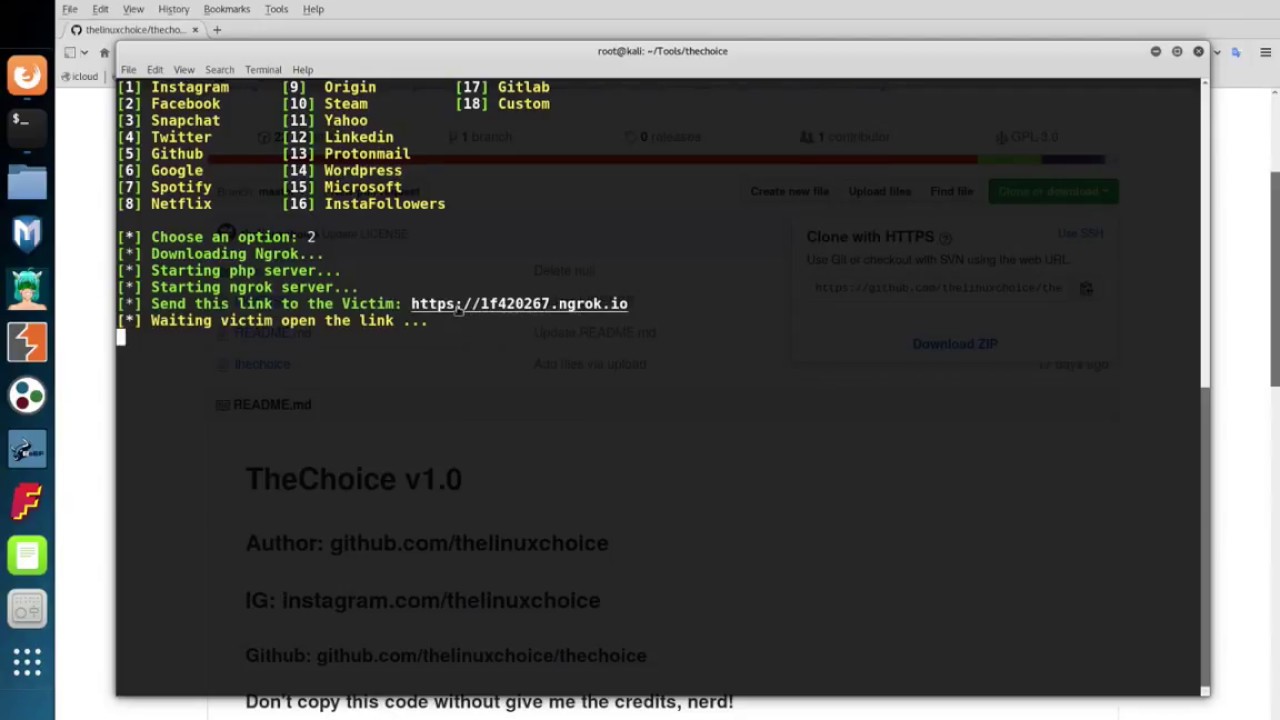This screenshot has height=720, width=1280.
Task: Launch Metasploit from the dock
Action: pos(27,235)
